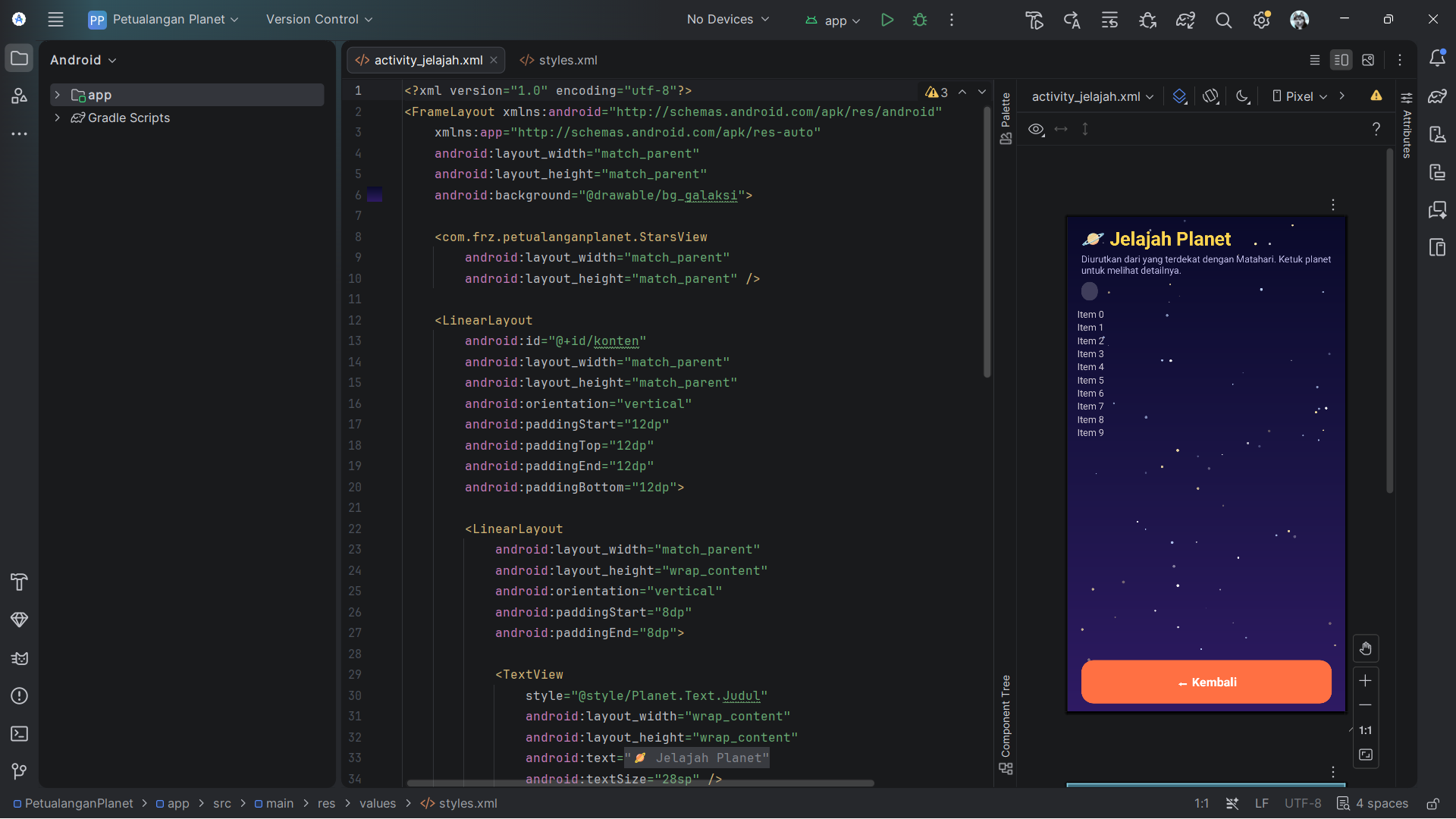Toggle the view options eye icon

pos(1036,129)
